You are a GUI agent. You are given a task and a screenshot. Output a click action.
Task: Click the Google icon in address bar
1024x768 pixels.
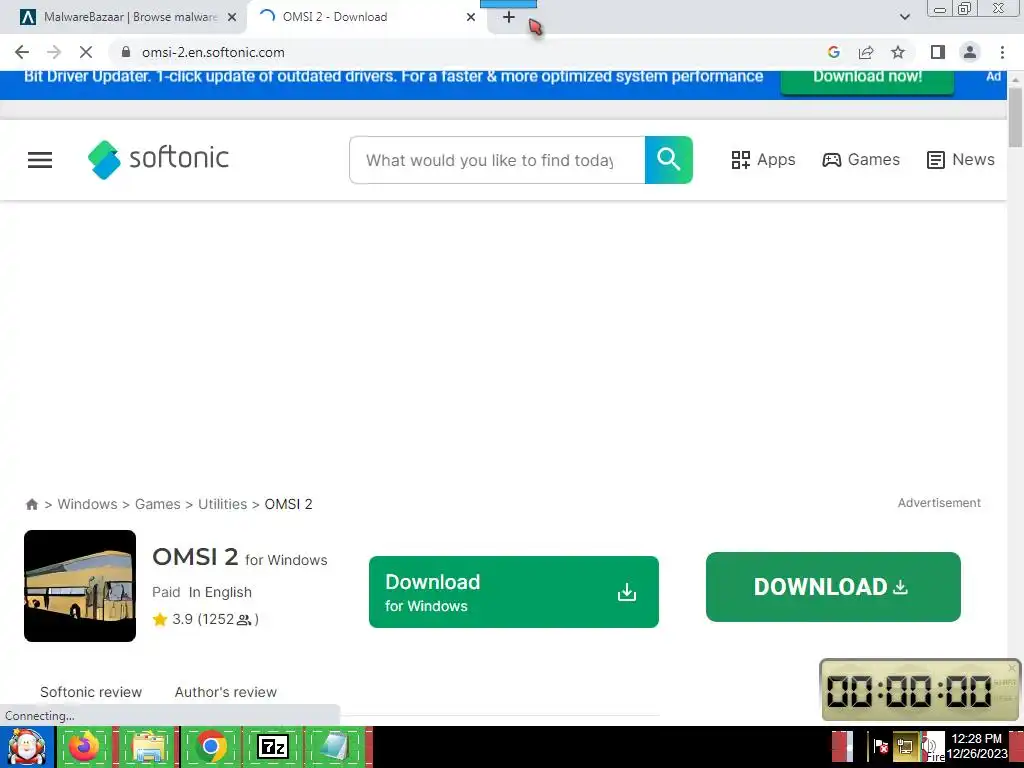(x=833, y=52)
